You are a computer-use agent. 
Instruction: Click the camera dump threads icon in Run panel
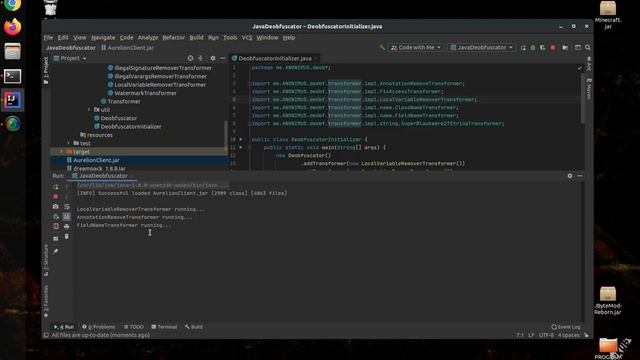click(x=56, y=207)
